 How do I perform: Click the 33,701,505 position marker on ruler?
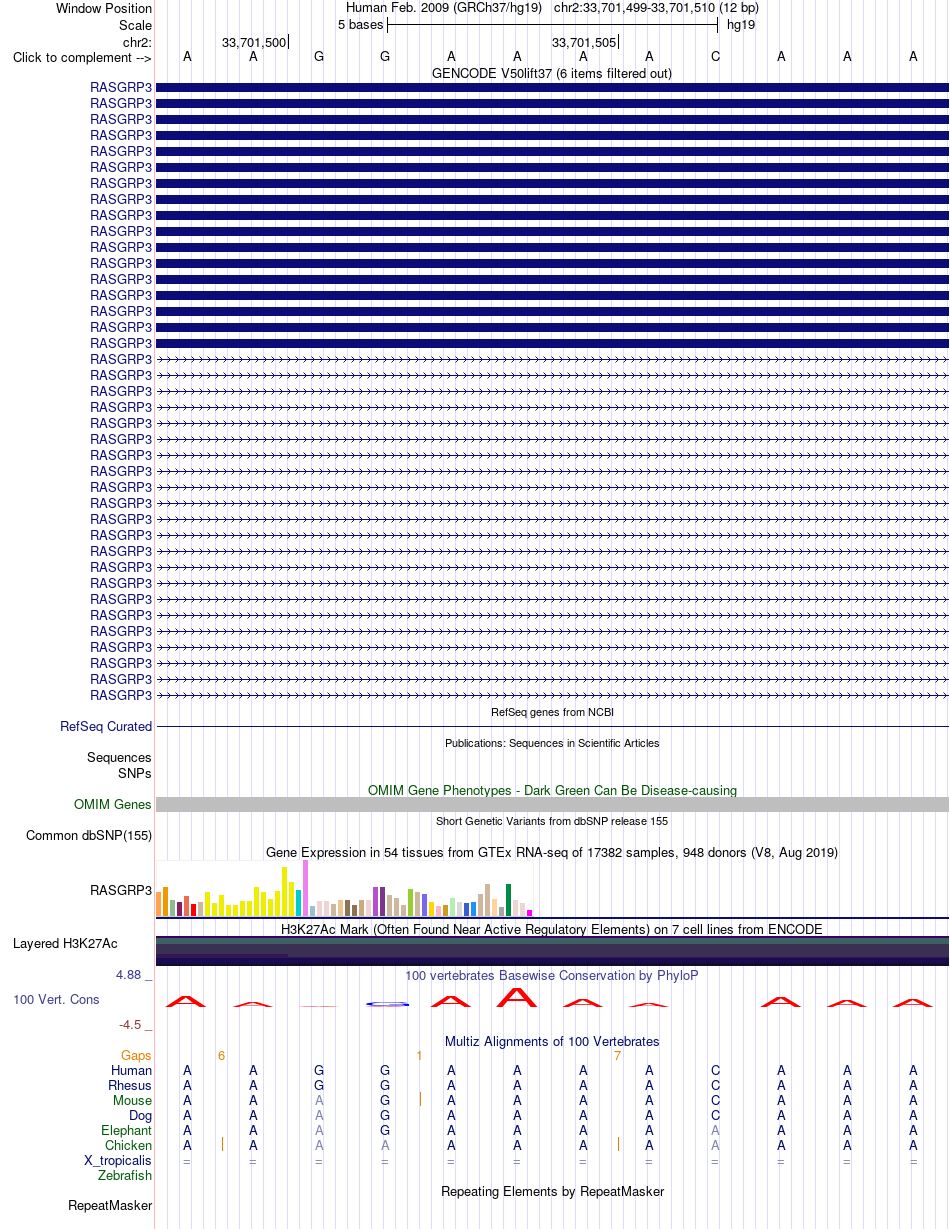pyautogui.click(x=585, y=42)
